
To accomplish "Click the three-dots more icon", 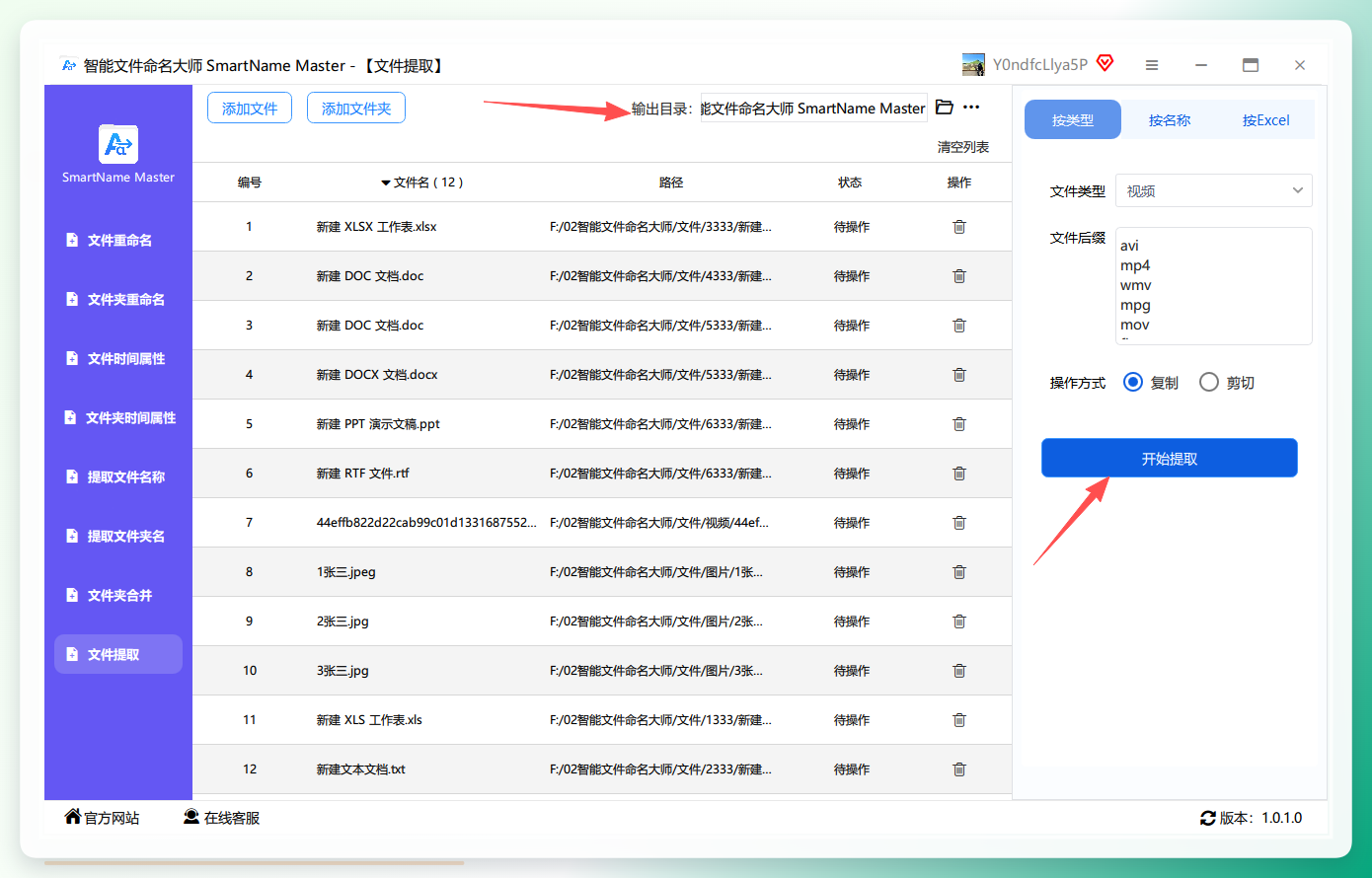I will pyautogui.click(x=971, y=108).
